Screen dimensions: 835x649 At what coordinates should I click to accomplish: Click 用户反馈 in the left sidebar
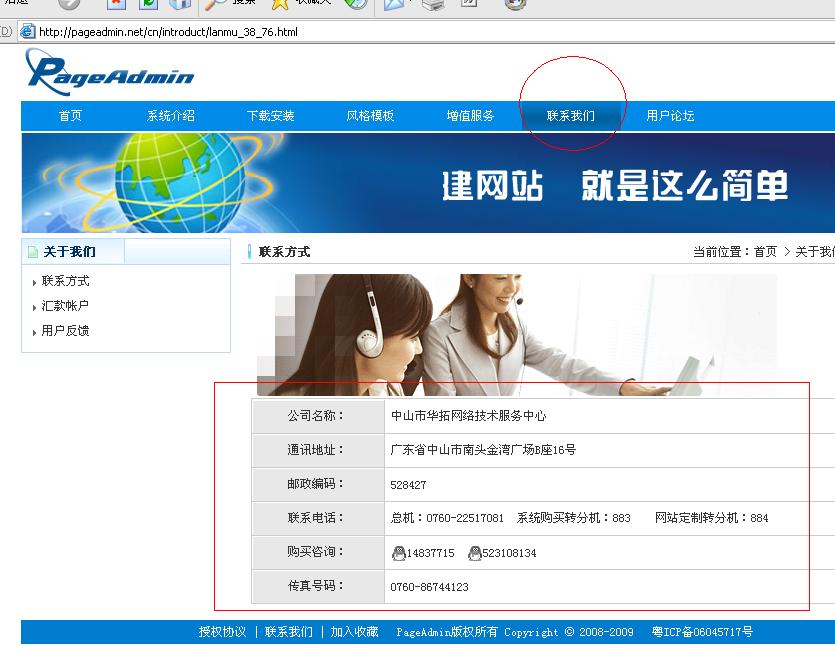coord(65,331)
